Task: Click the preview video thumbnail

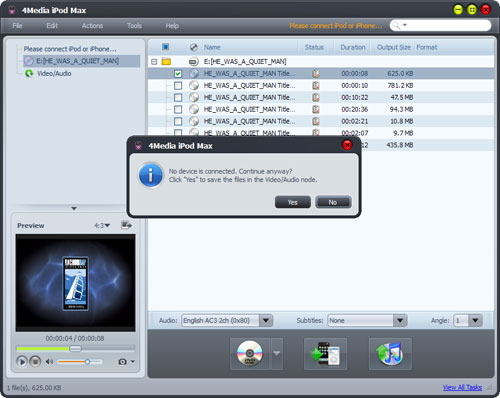Action: tap(75, 283)
